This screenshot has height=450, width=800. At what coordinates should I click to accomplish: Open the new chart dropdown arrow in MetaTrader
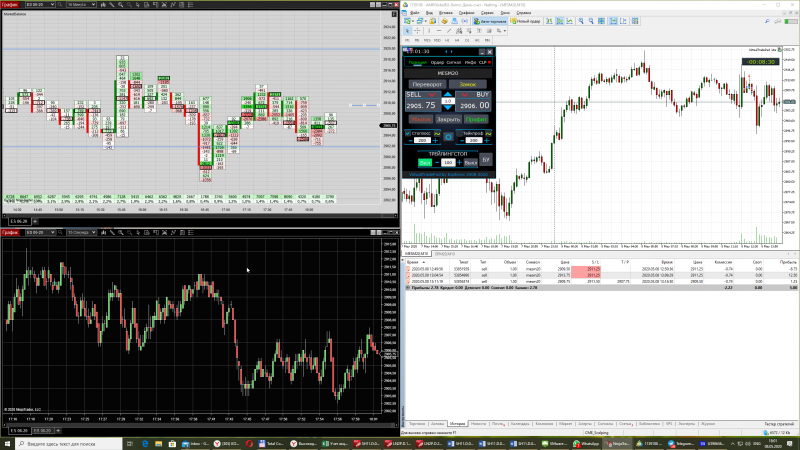tap(413, 21)
